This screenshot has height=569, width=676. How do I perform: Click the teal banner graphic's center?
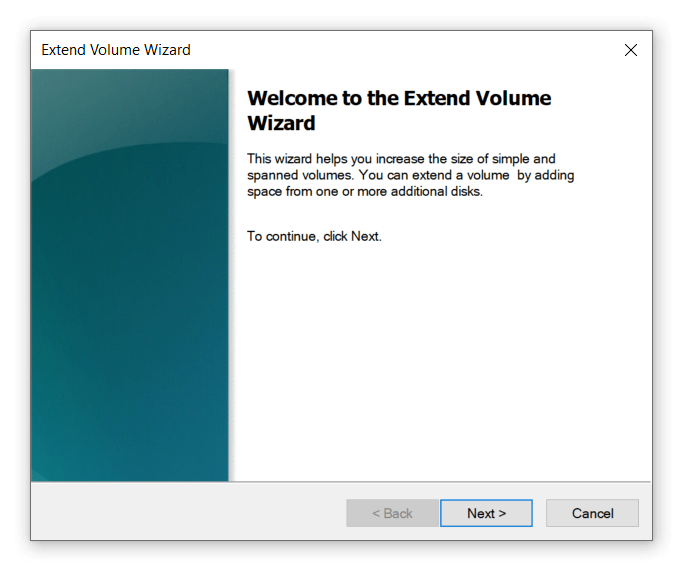(130, 276)
